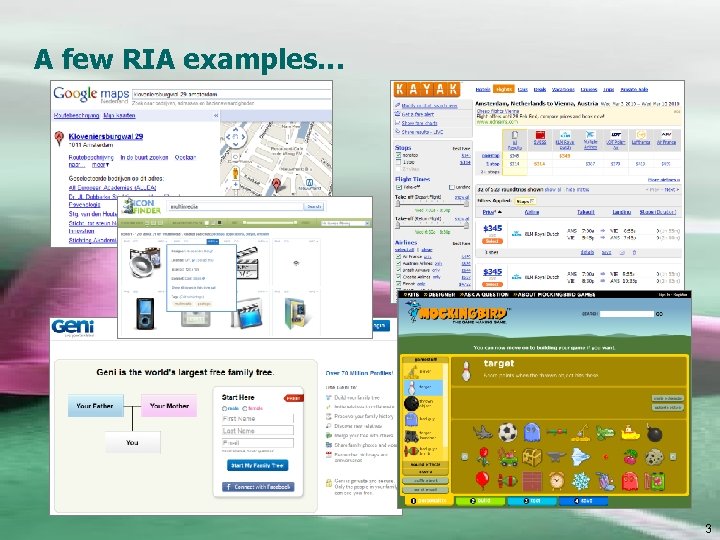The image size is (720, 540).
Task: Click the Google Maps search field
Action: click(x=231, y=94)
